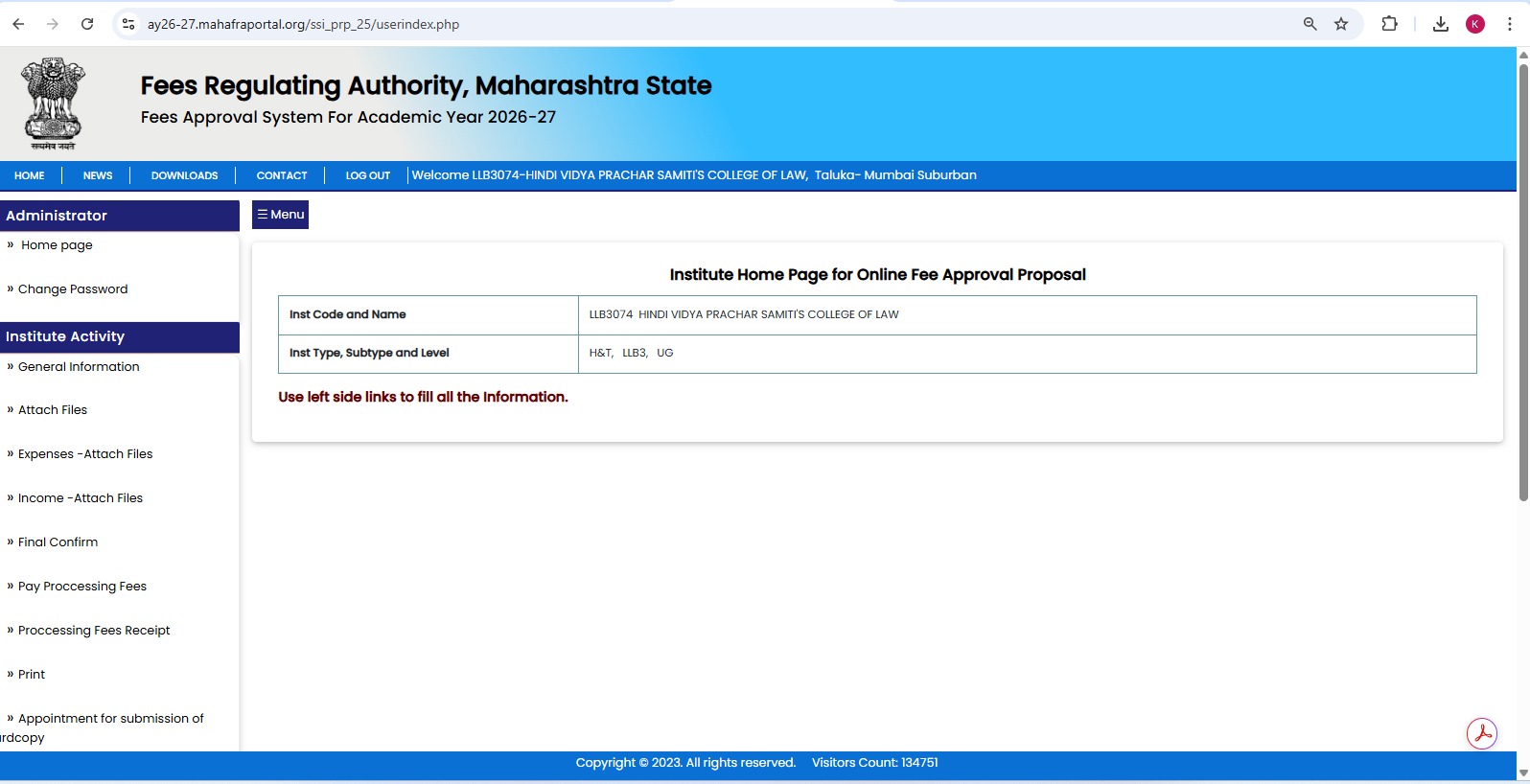Click the Pay Proccessing Fees link

(82, 587)
